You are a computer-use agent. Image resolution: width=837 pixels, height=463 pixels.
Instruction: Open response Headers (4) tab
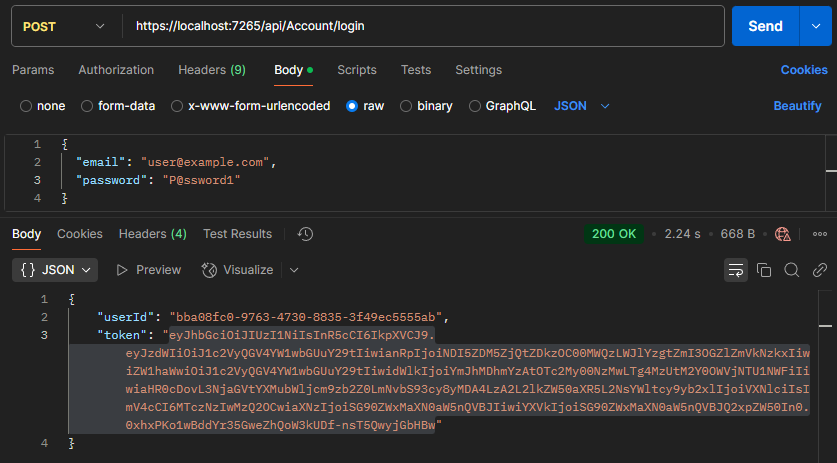pos(153,234)
